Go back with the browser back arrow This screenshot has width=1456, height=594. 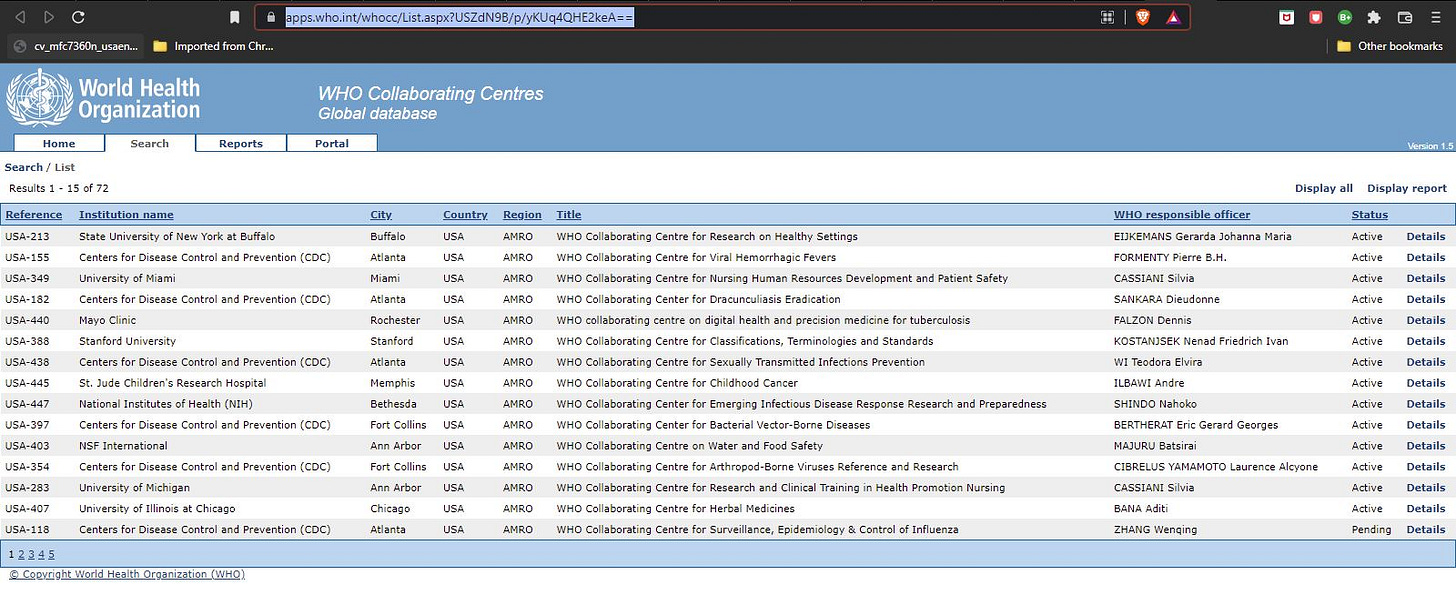tap(21, 17)
